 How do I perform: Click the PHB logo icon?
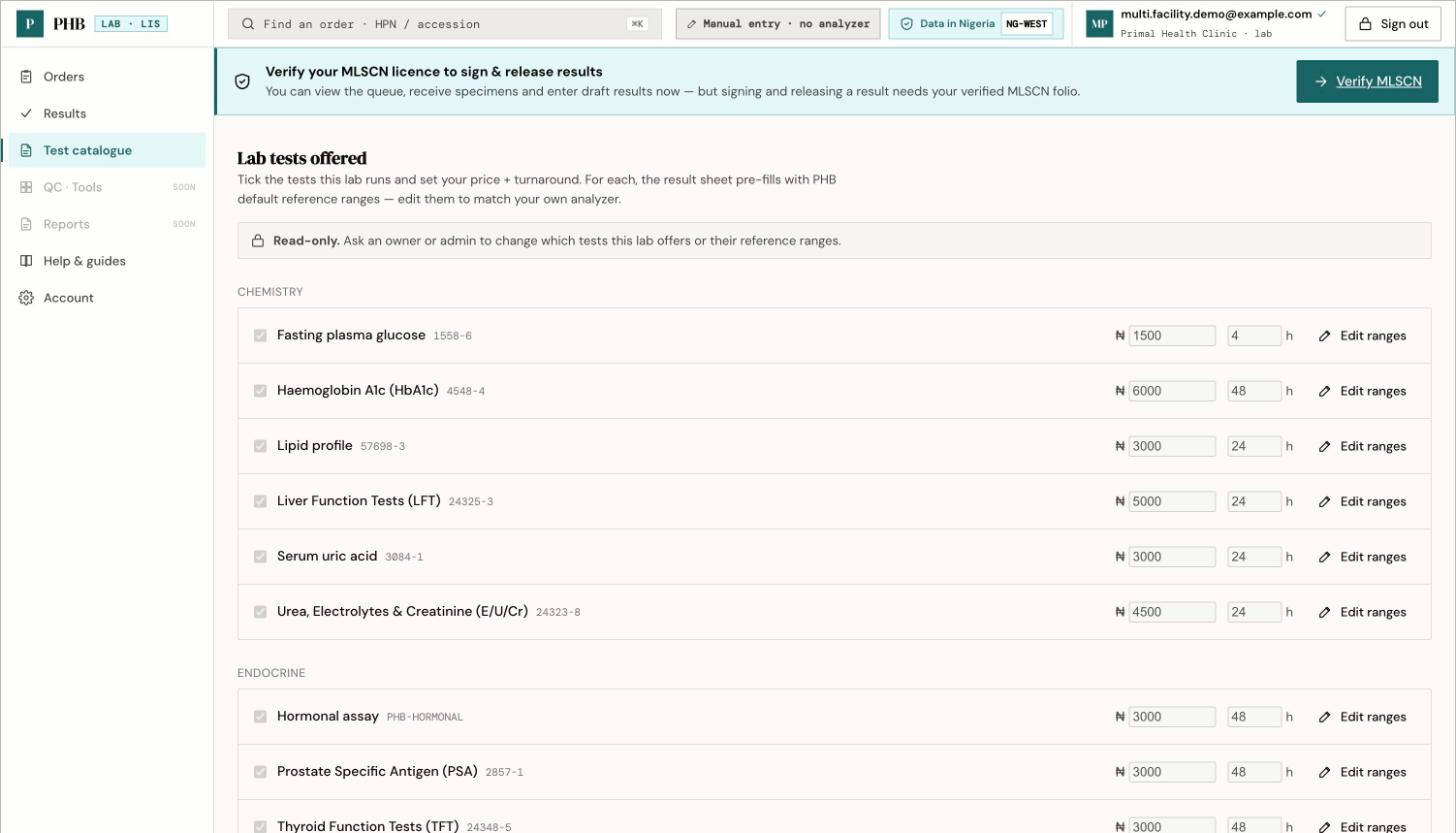tap(30, 24)
